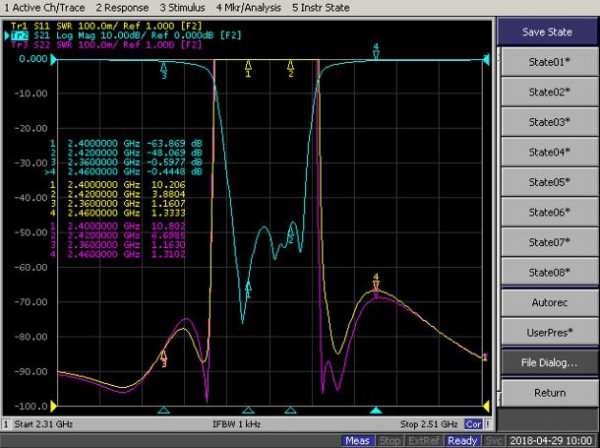
Task: Click softkey panel vertical scrollbar
Action: click(499, 226)
